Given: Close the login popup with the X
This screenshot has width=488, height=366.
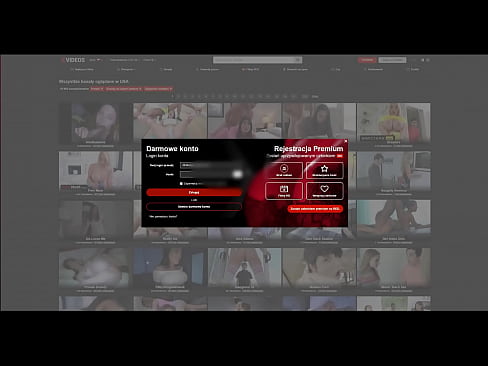Looking at the screenshot, I should coord(345,141).
